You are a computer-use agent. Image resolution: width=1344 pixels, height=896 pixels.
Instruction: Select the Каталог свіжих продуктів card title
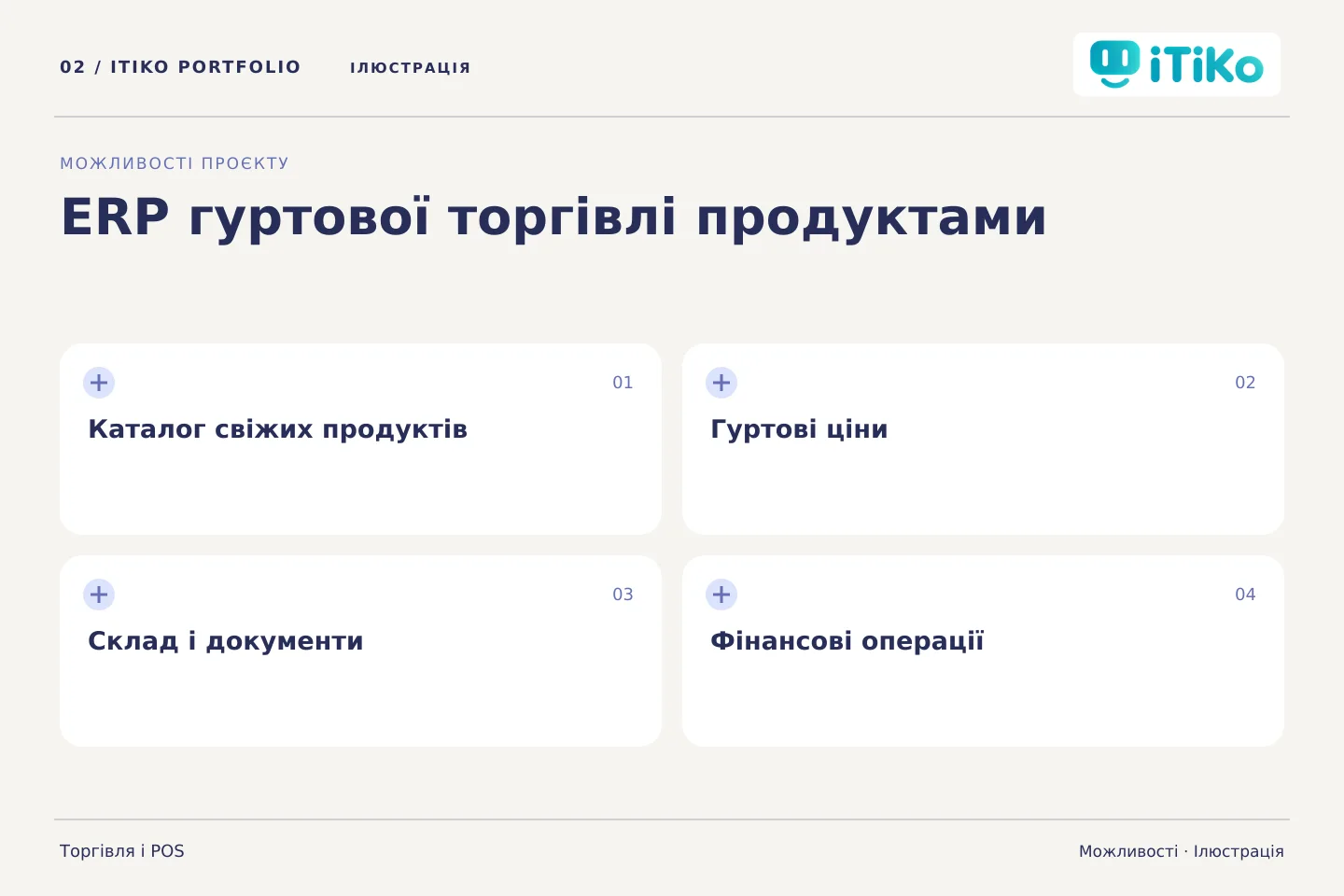[277, 429]
